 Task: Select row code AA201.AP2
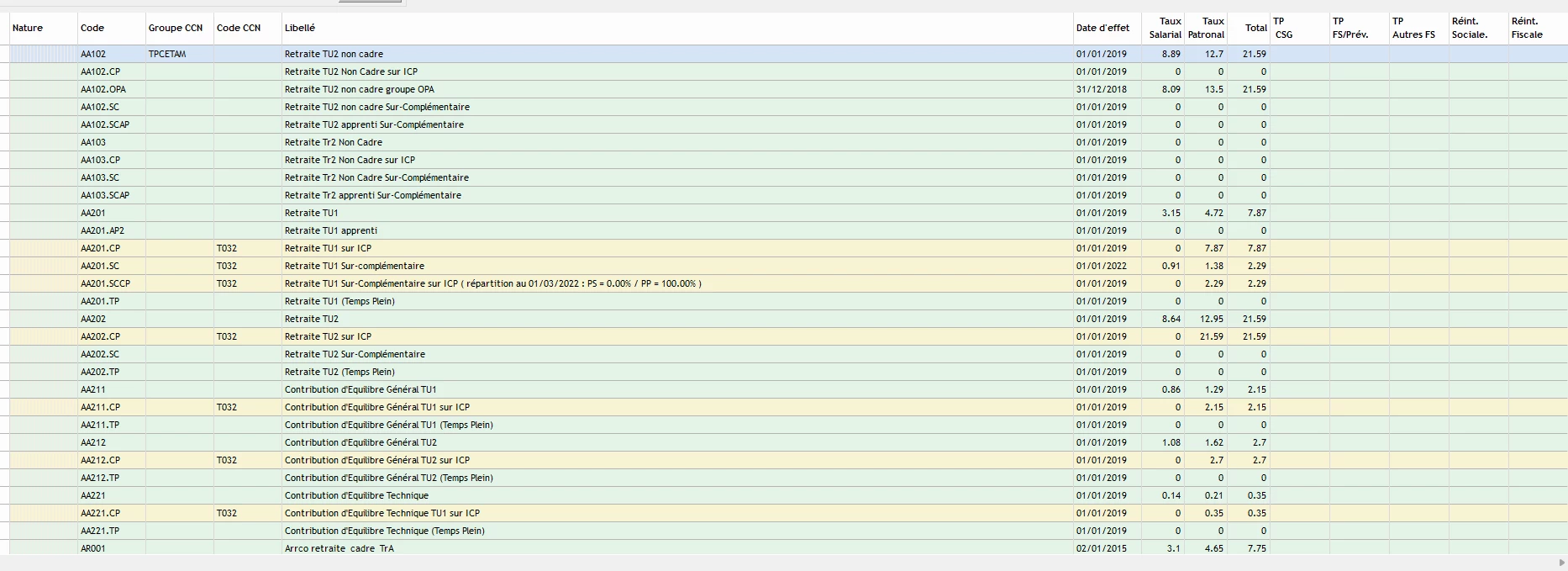tap(103, 230)
